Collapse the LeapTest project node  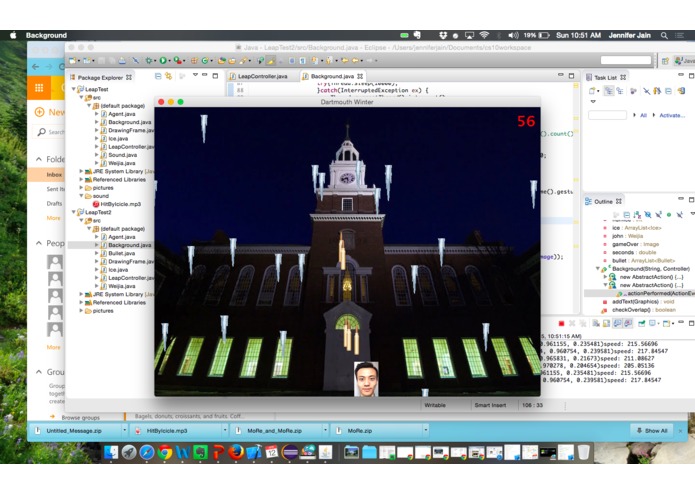coord(74,89)
